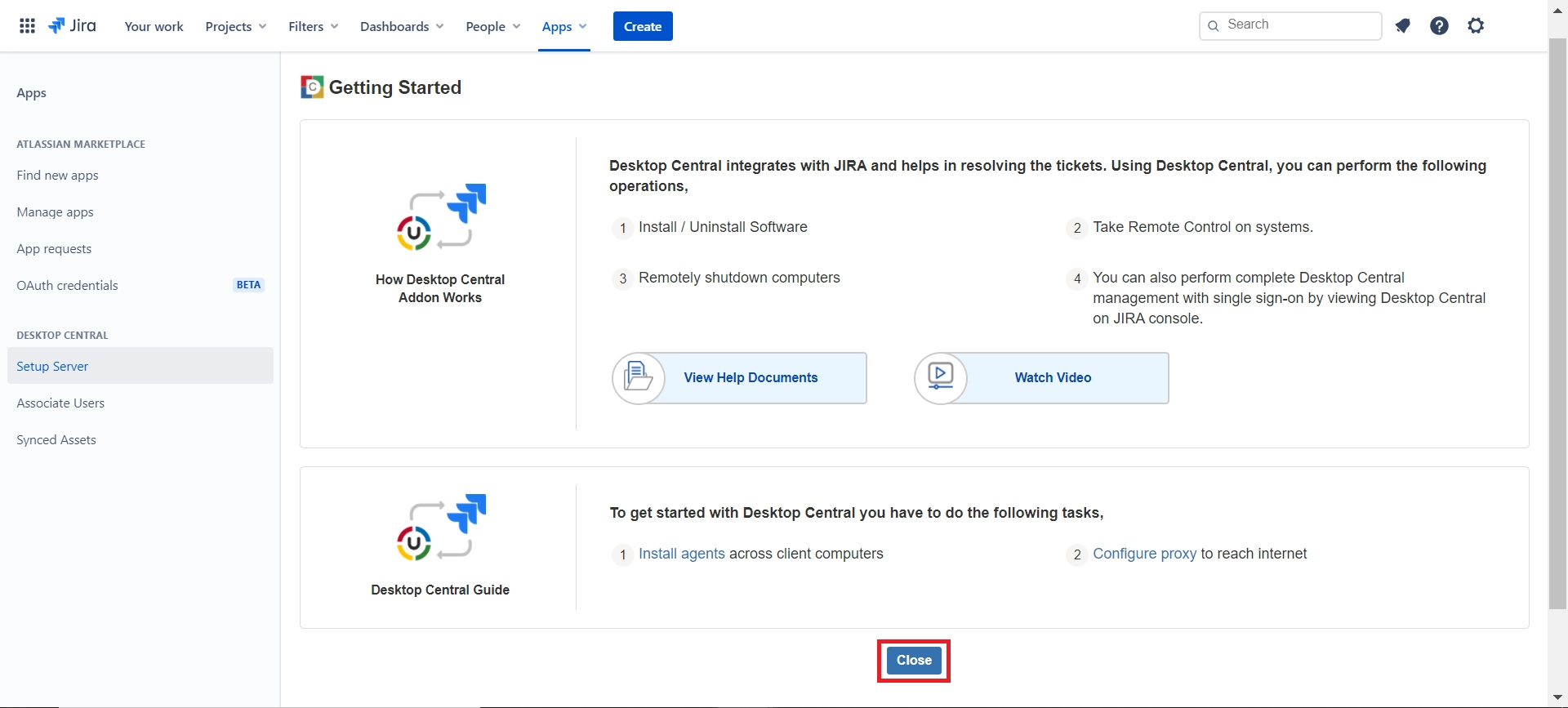Expand the Projects dropdown
Viewport: 1568px width, 708px height.
236,26
